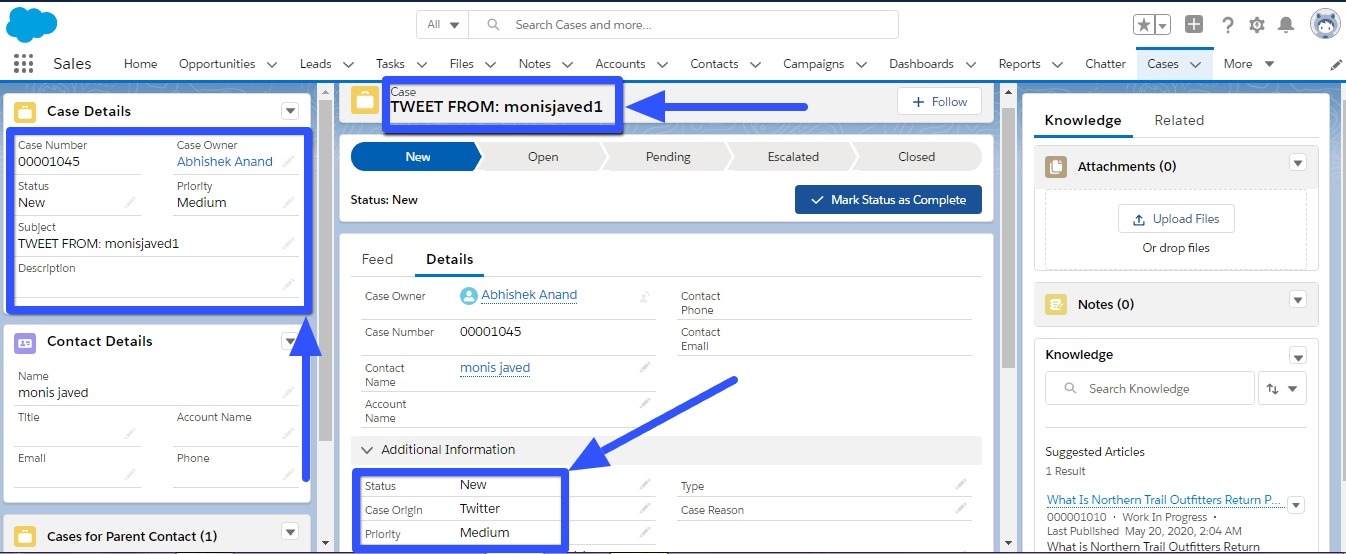Open the Help question mark icon

1227,25
